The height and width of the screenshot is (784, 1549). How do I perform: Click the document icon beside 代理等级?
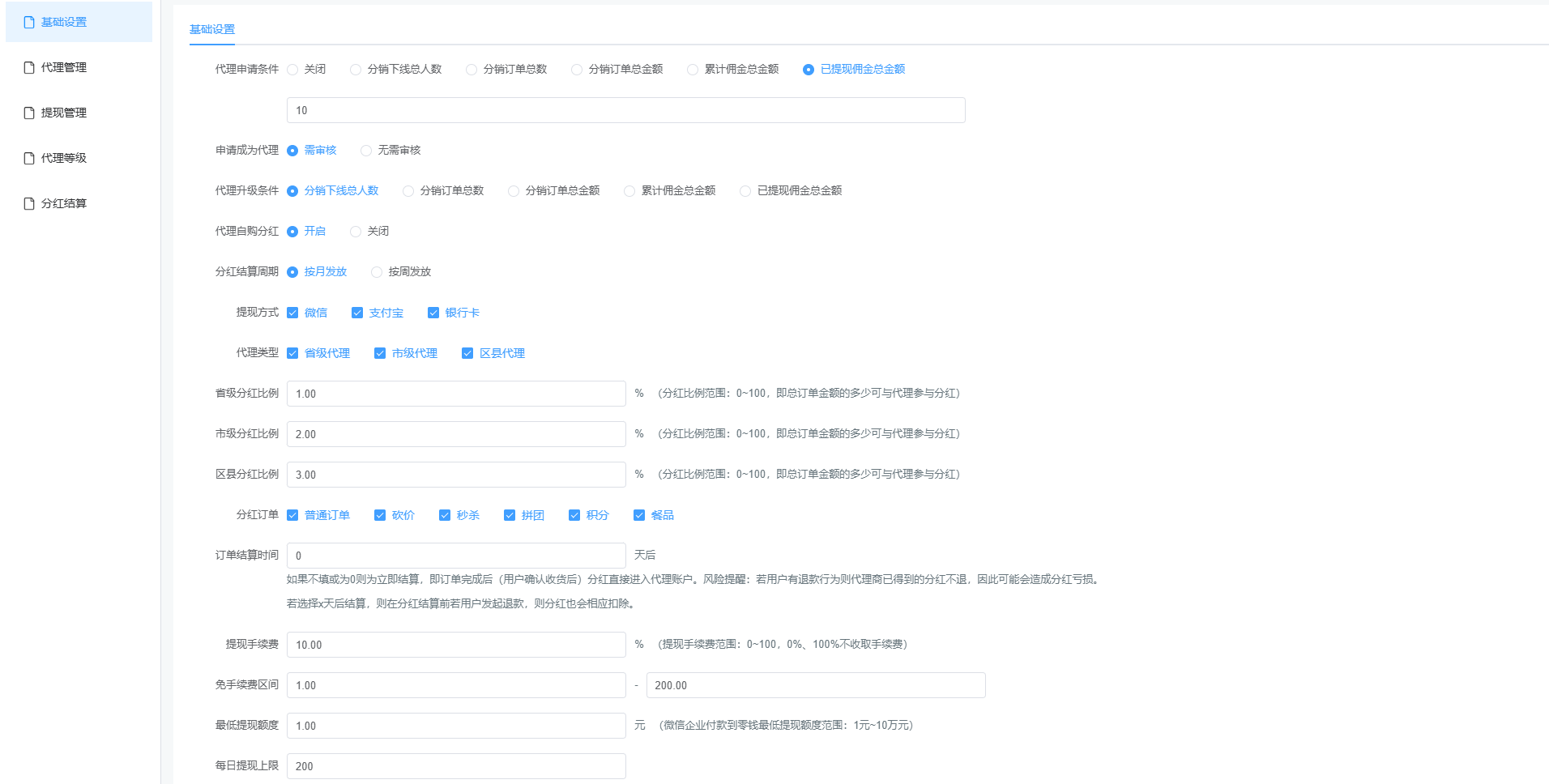29,158
